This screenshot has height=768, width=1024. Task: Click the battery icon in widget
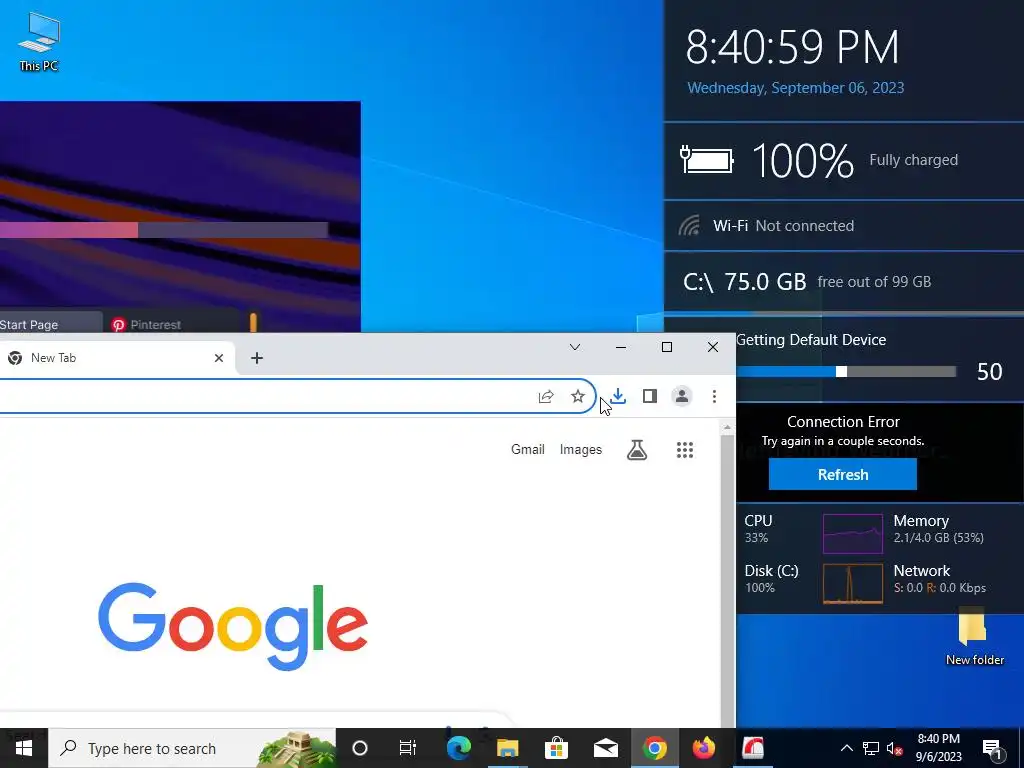707,160
